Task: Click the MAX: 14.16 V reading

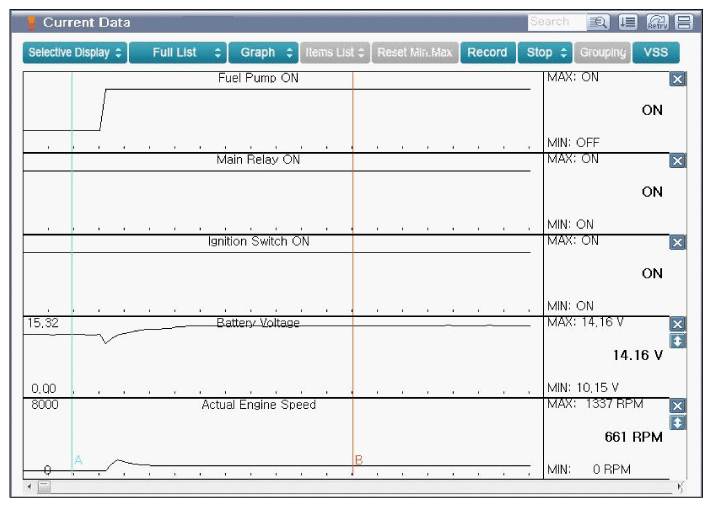Action: 585,322
